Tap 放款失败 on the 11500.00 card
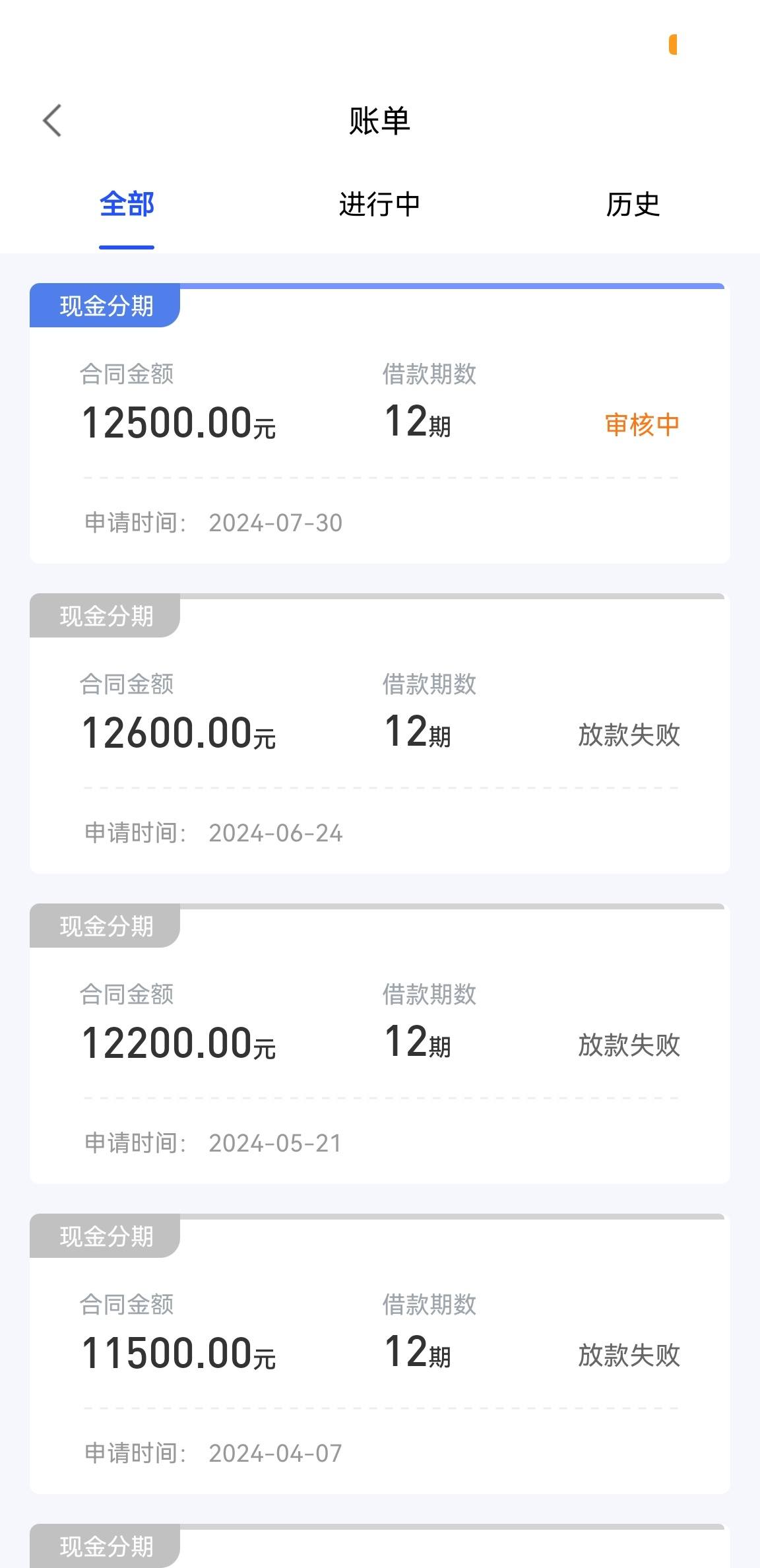The height and width of the screenshot is (1568, 760). 629,1355
